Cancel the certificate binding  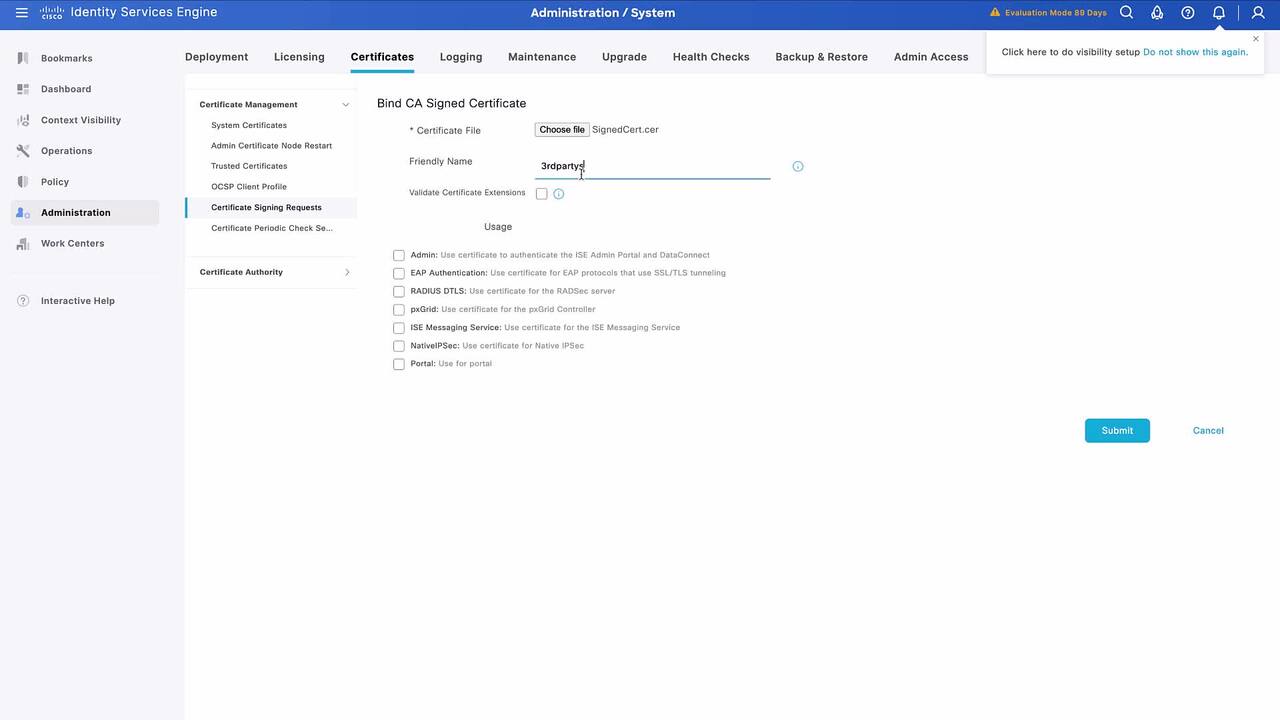coord(1208,431)
